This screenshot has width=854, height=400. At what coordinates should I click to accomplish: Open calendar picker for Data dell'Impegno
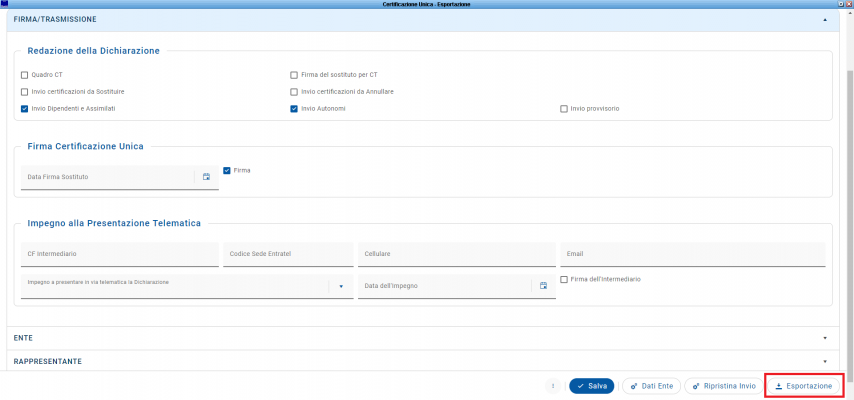544,286
